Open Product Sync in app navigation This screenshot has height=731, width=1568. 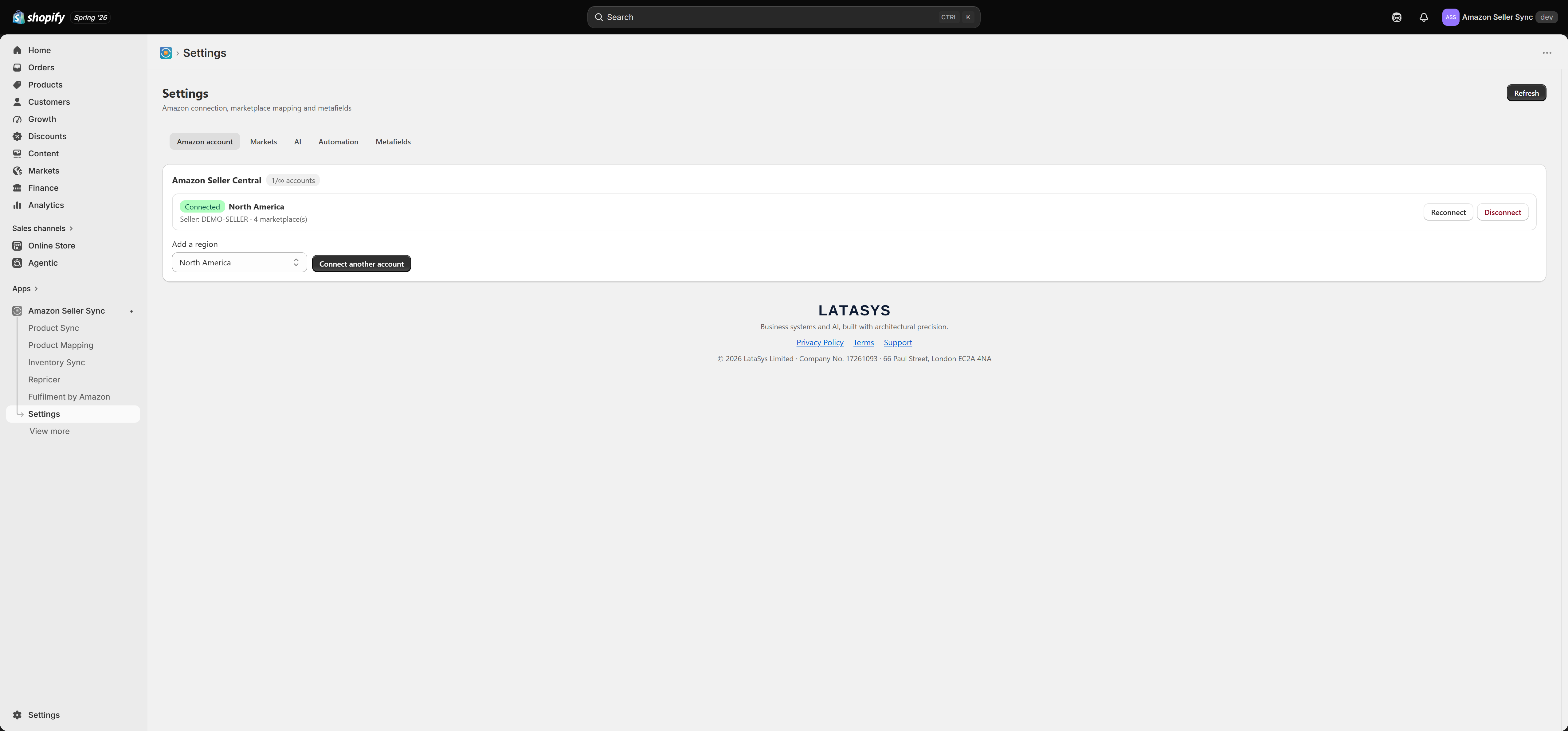click(53, 328)
